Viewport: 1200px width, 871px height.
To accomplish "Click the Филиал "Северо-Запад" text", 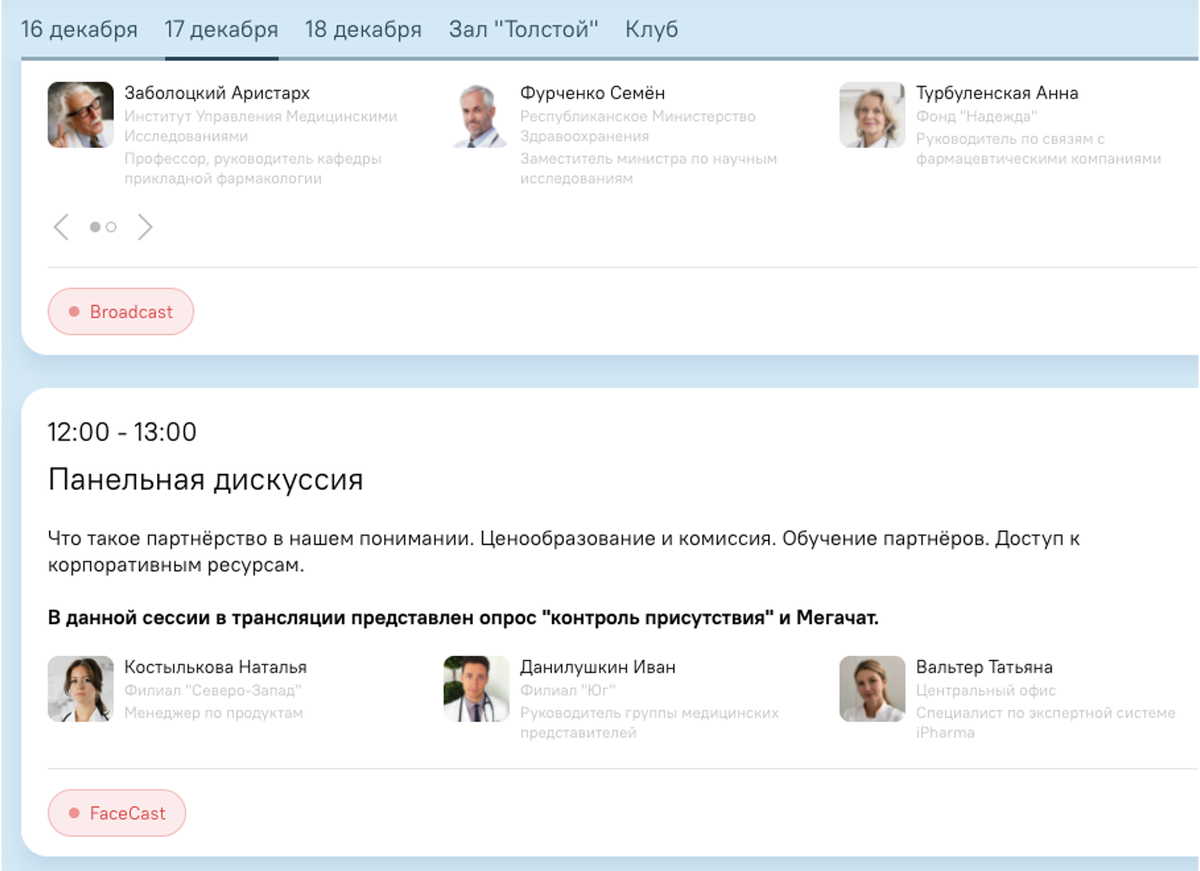I will click(213, 691).
